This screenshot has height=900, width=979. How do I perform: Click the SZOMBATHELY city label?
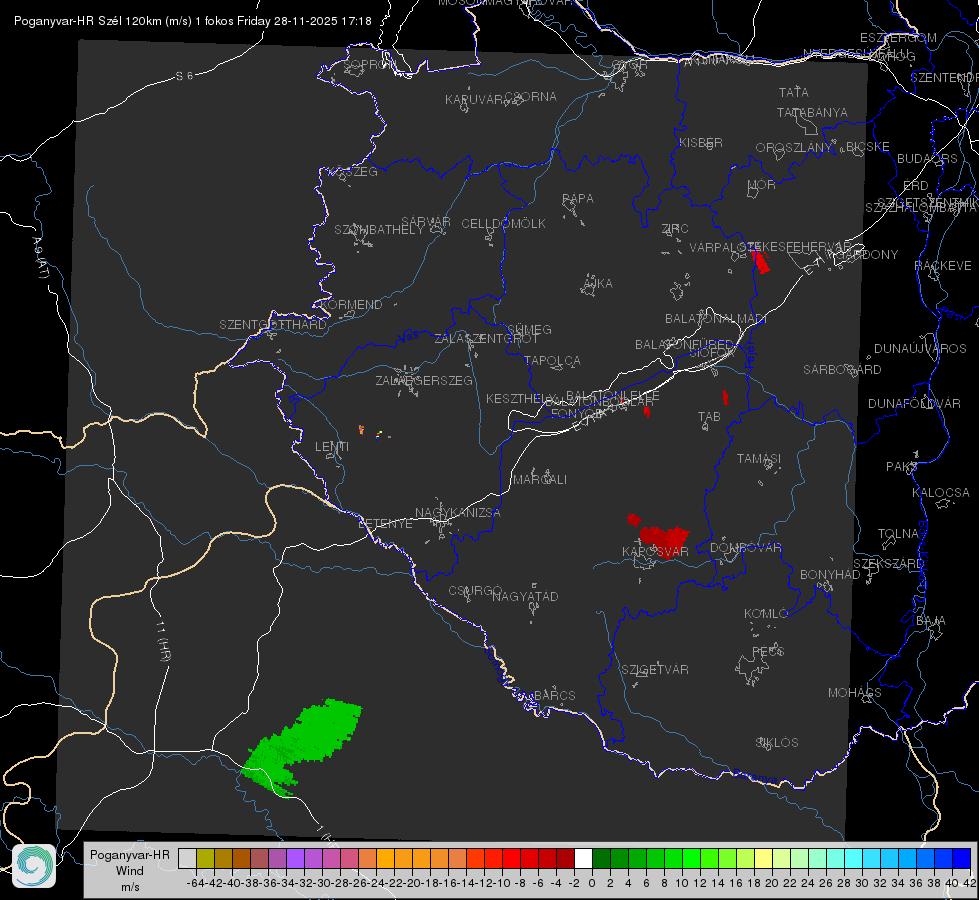[379, 230]
